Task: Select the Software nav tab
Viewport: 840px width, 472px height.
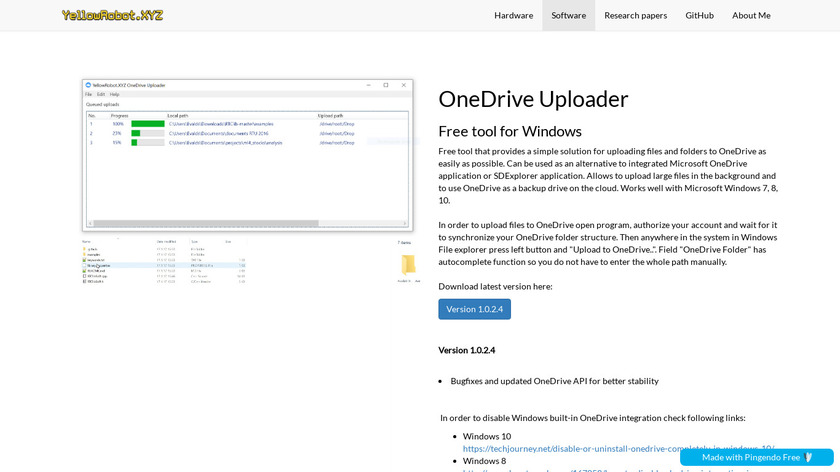Action: 568,15
